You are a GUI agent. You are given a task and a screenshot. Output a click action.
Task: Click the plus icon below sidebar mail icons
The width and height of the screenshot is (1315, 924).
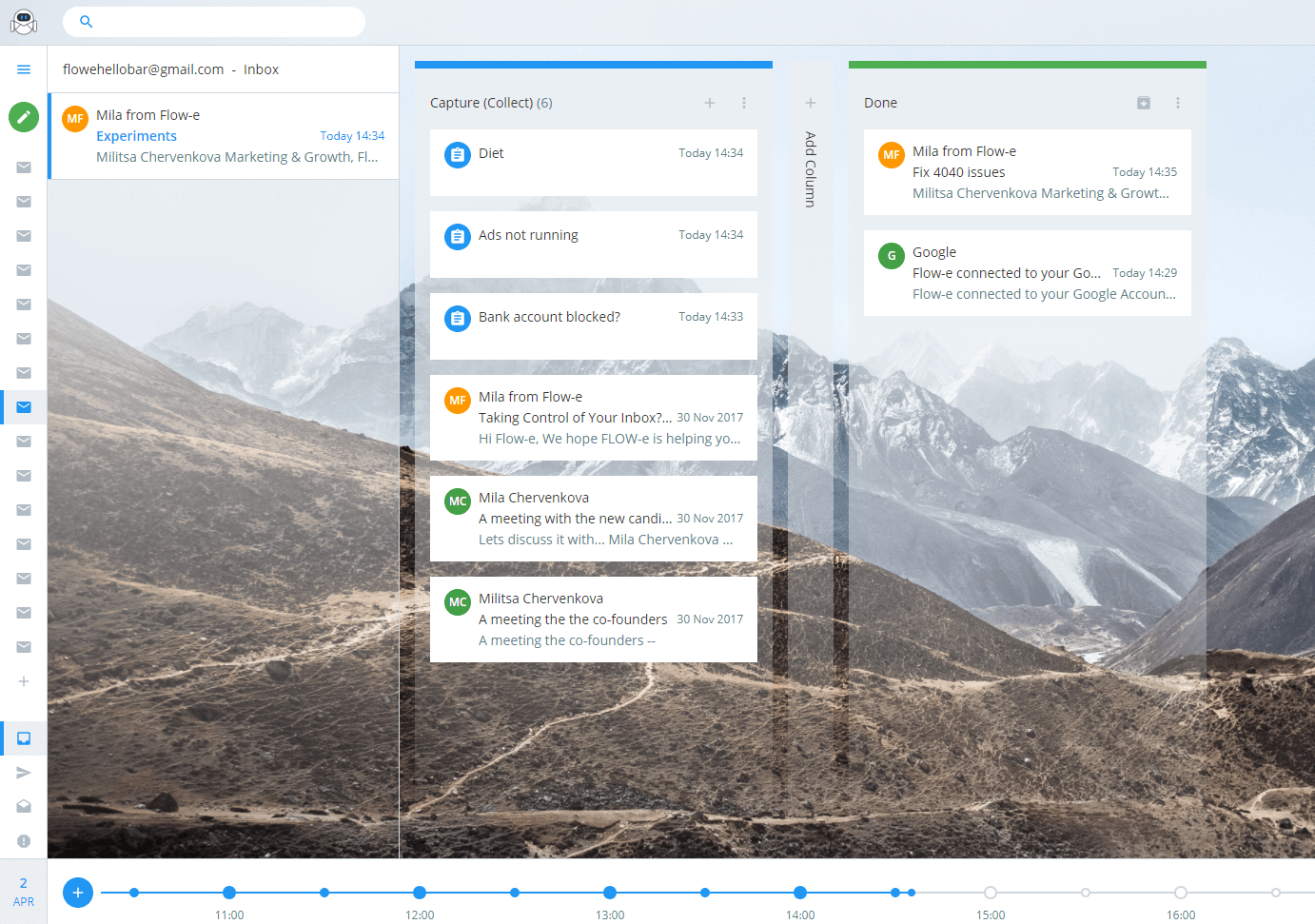tap(24, 681)
